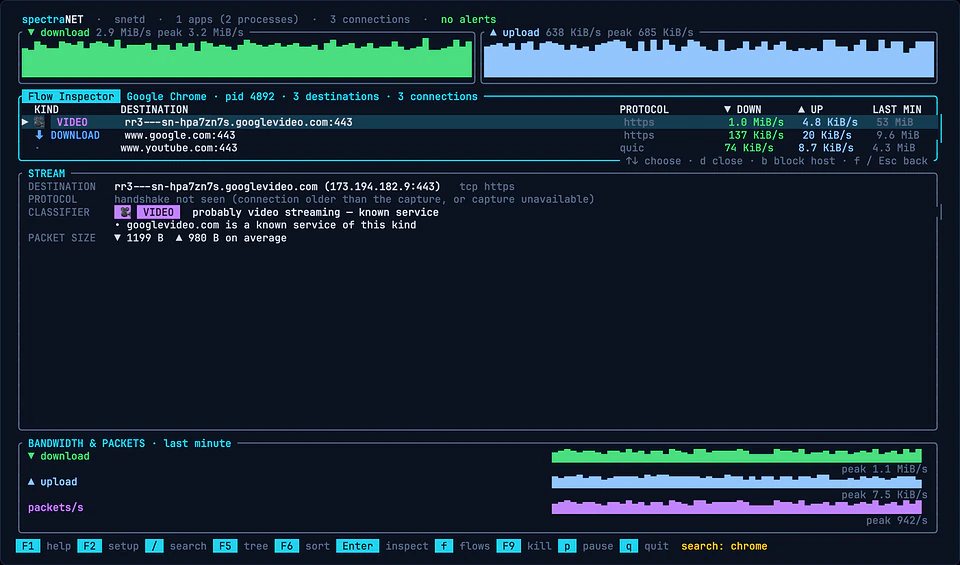Image resolution: width=960 pixels, height=565 pixels.
Task: Select the www.youtube.com:443 quic row
Action: click(x=479, y=148)
